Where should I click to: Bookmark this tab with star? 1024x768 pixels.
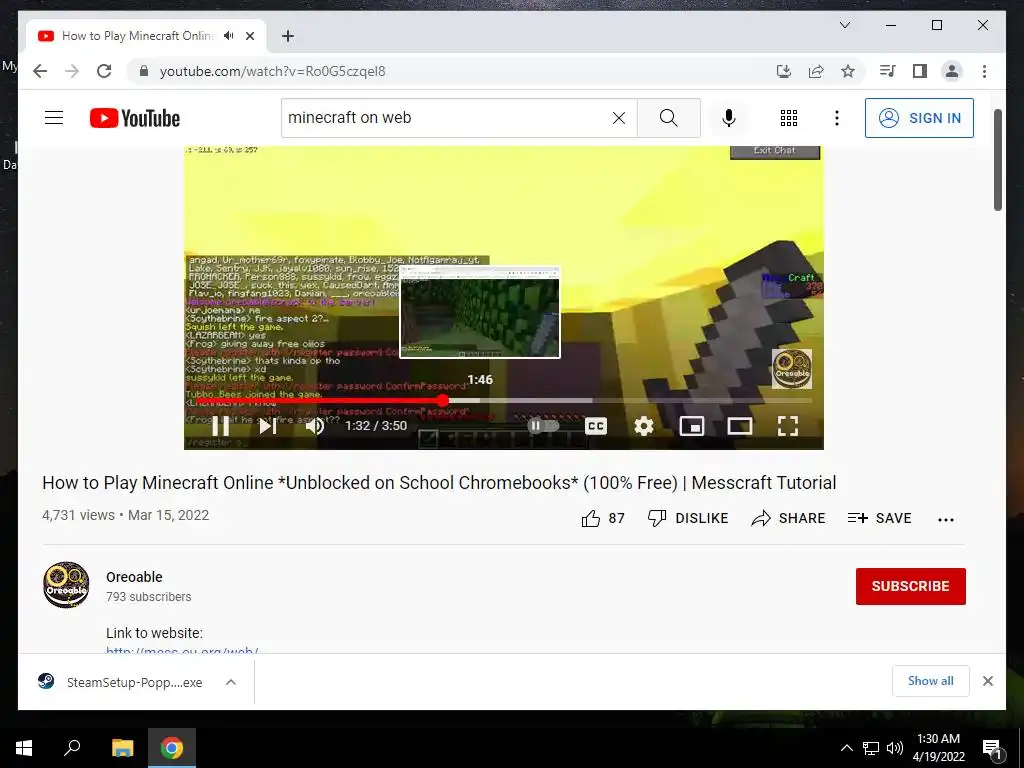point(848,71)
